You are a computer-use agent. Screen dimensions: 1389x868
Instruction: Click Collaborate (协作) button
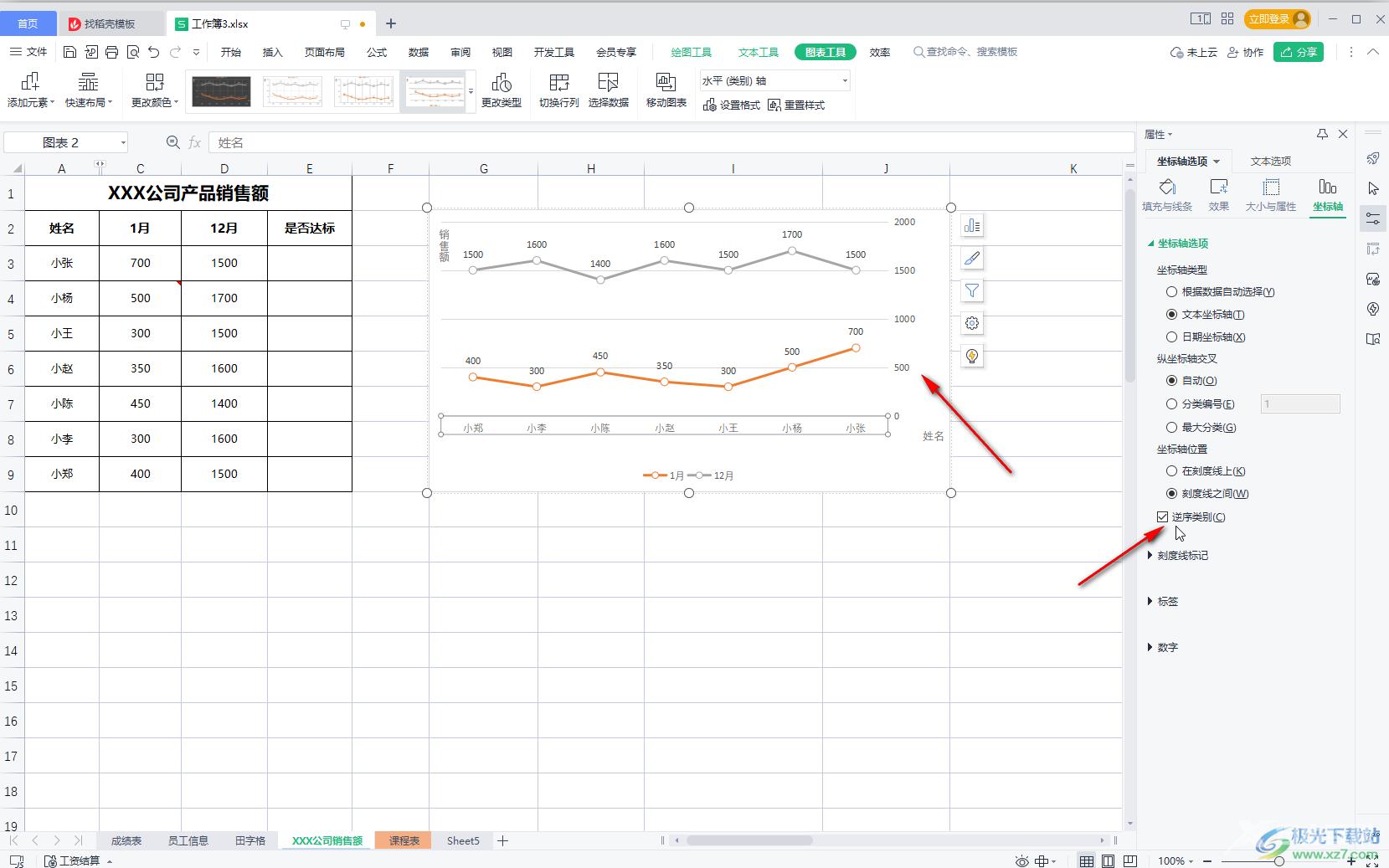click(1245, 52)
